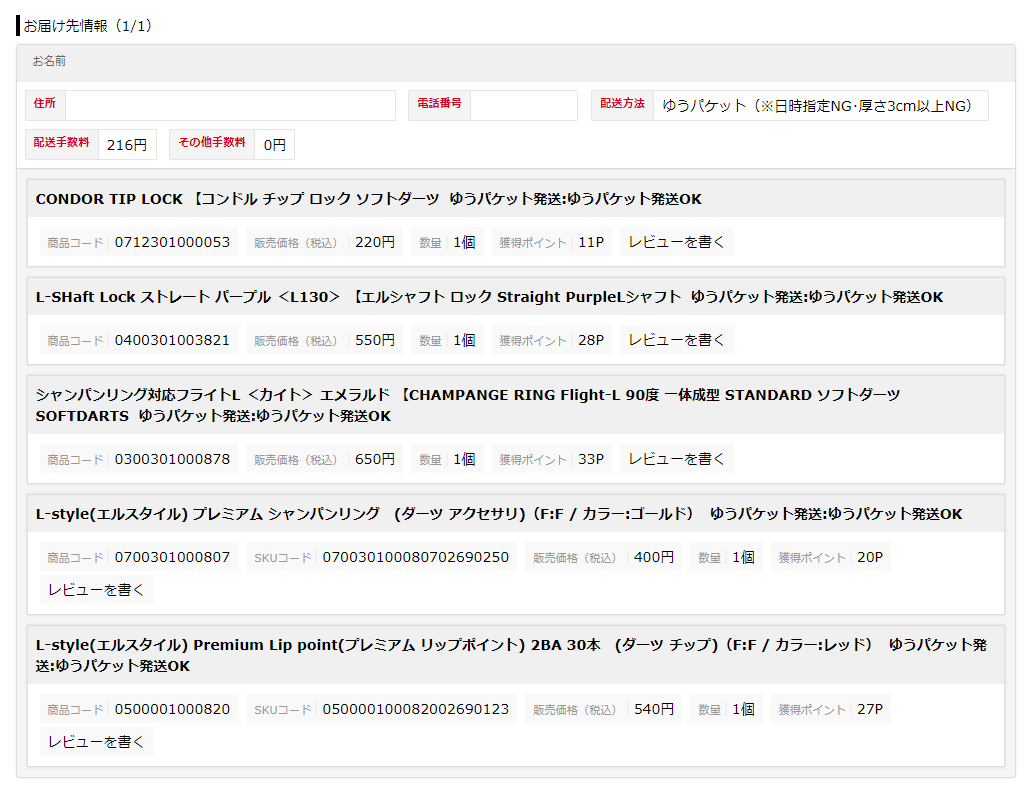1028x788 pixels.
Task: Open L-style プレミアム シャンパンリング product title
Action: click(499, 514)
